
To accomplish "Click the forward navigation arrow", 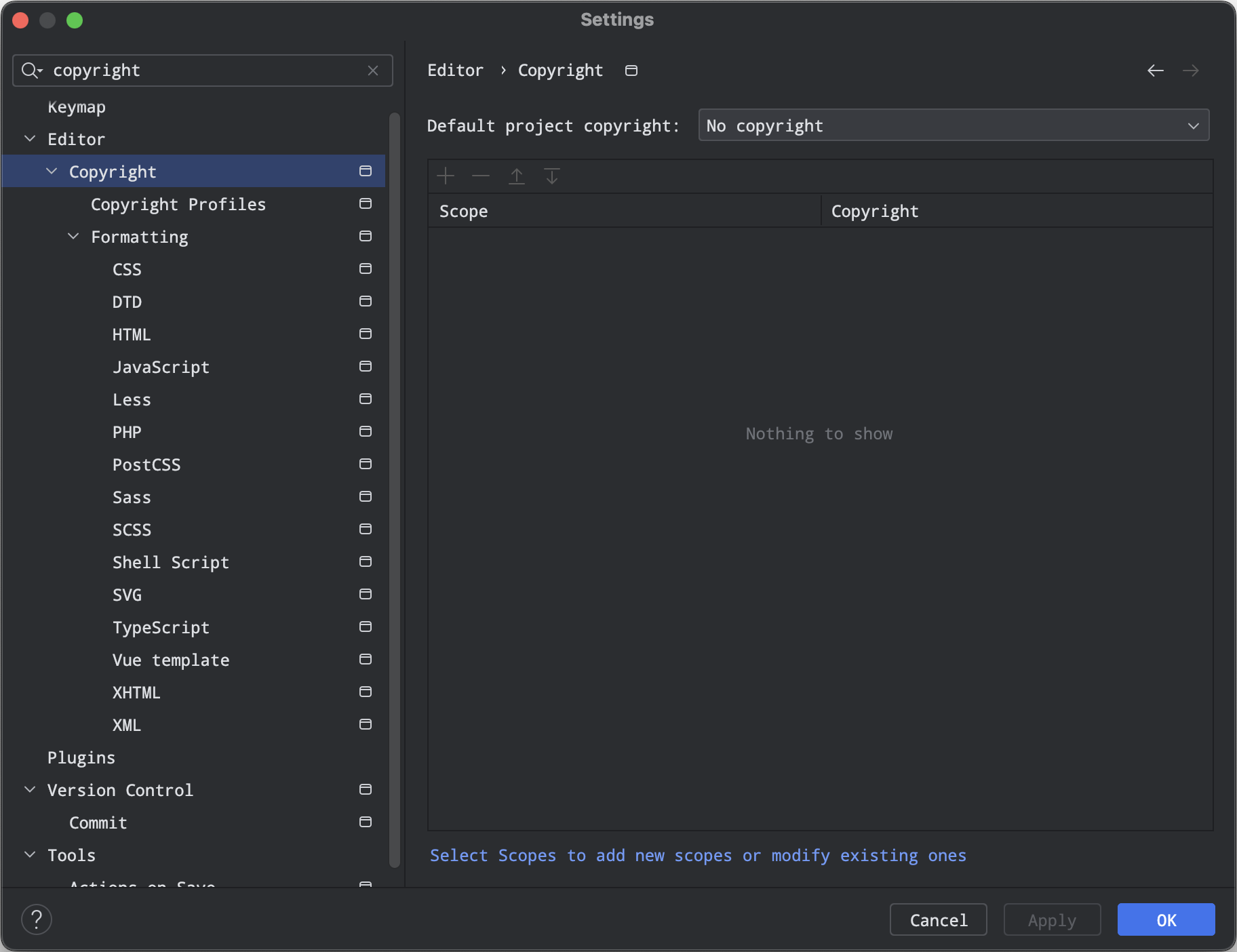I will pos(1190,71).
